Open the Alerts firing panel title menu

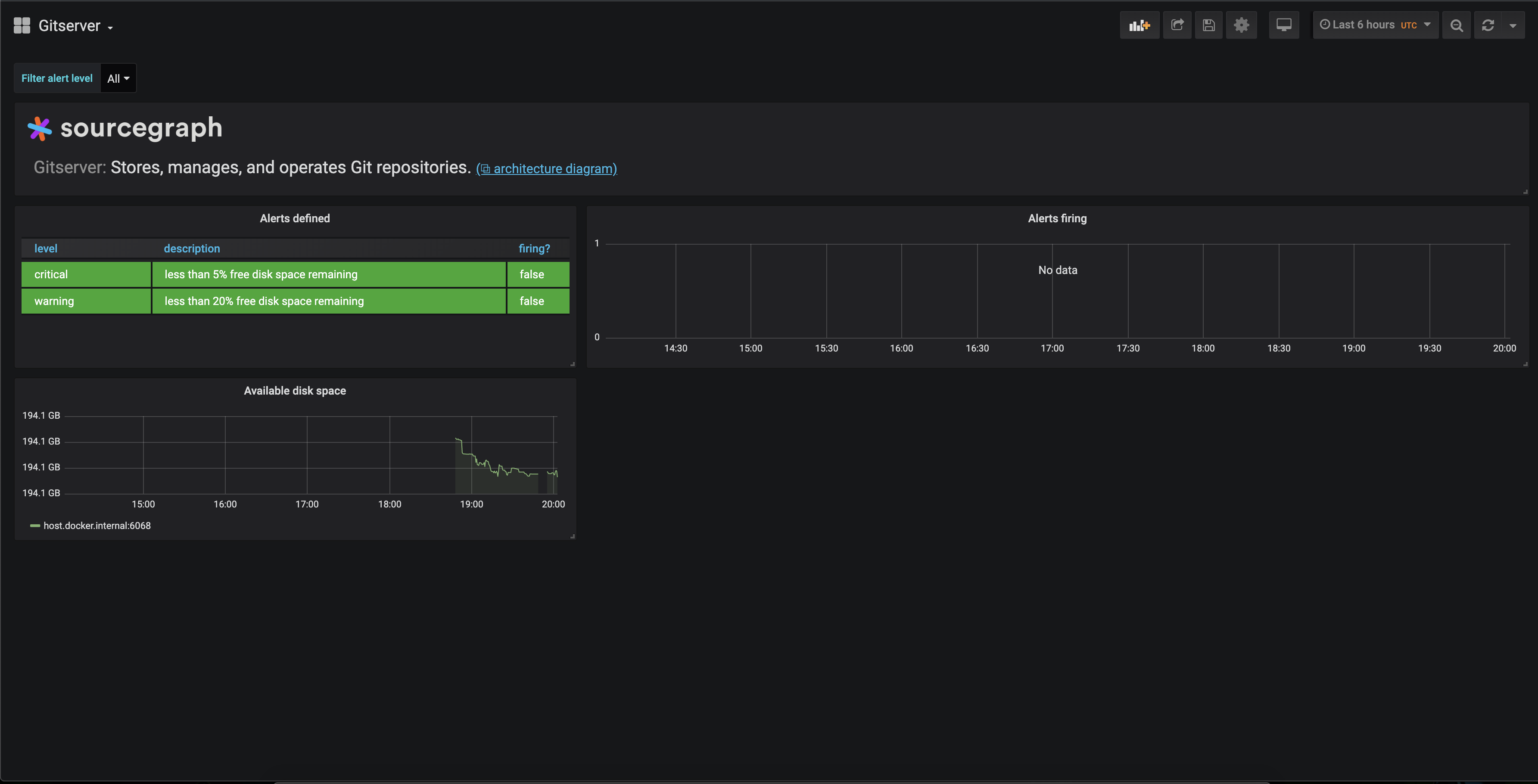pyautogui.click(x=1057, y=218)
